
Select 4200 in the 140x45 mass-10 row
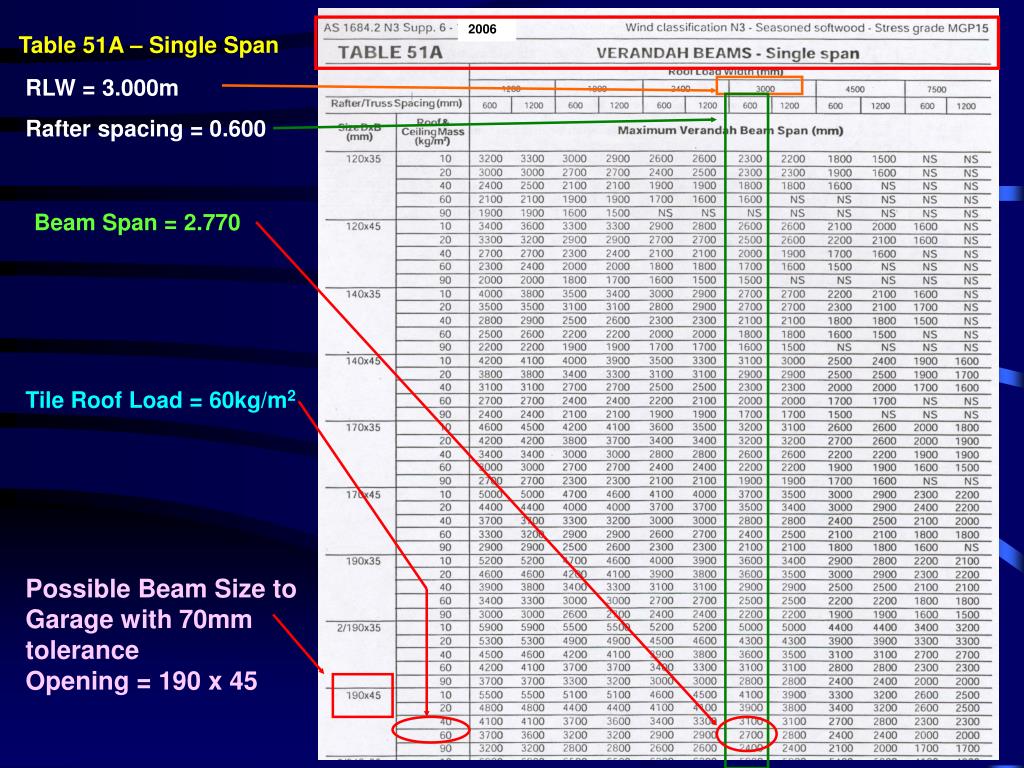point(490,360)
